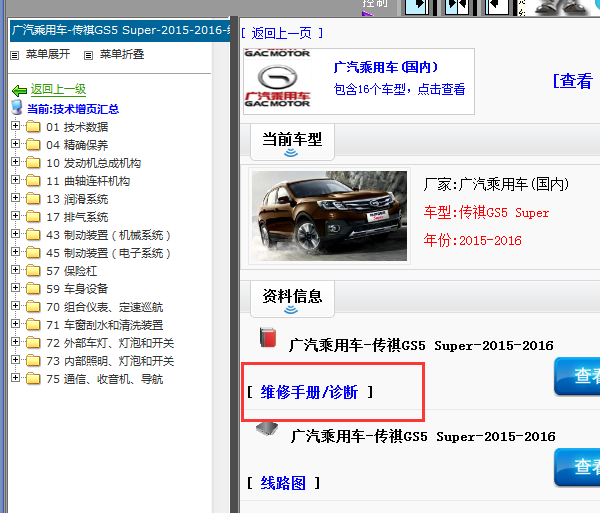Expand the 10 发动机总成机构 folder

pyautogui.click(x=15, y=162)
